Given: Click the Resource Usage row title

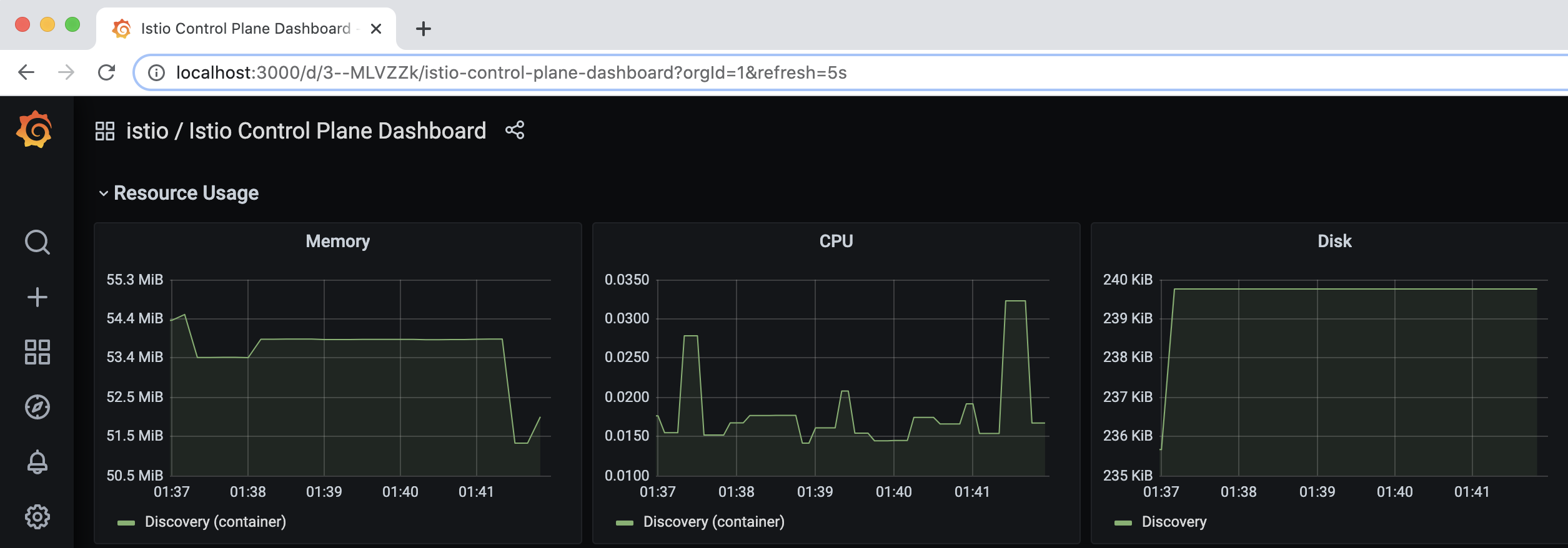Looking at the screenshot, I should pos(186,193).
